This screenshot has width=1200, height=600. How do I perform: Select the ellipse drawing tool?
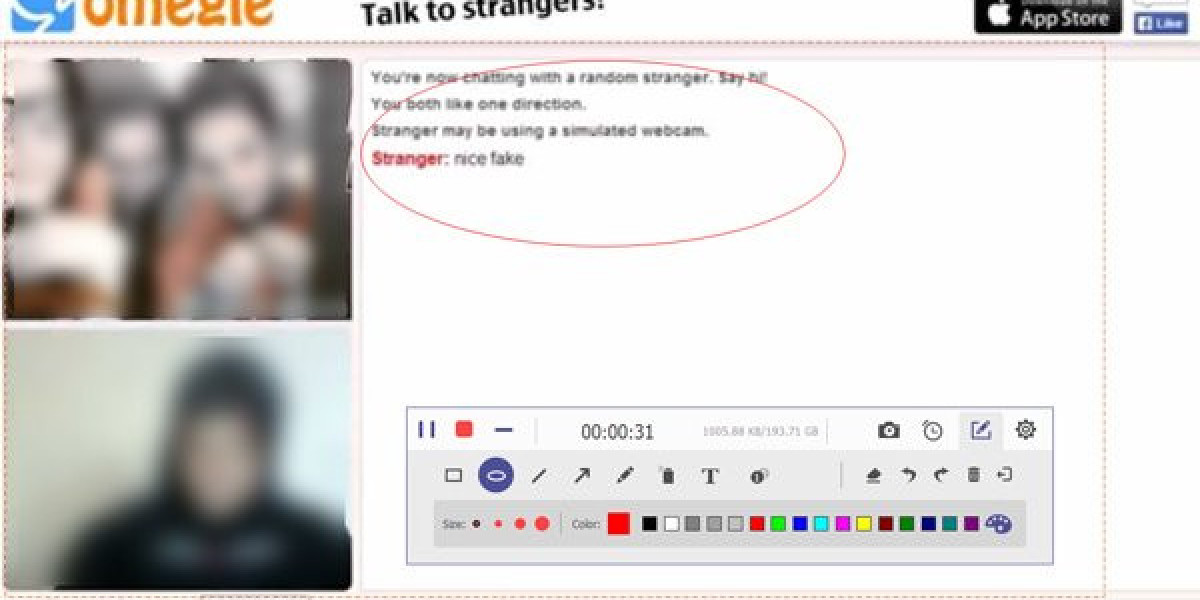click(x=496, y=475)
